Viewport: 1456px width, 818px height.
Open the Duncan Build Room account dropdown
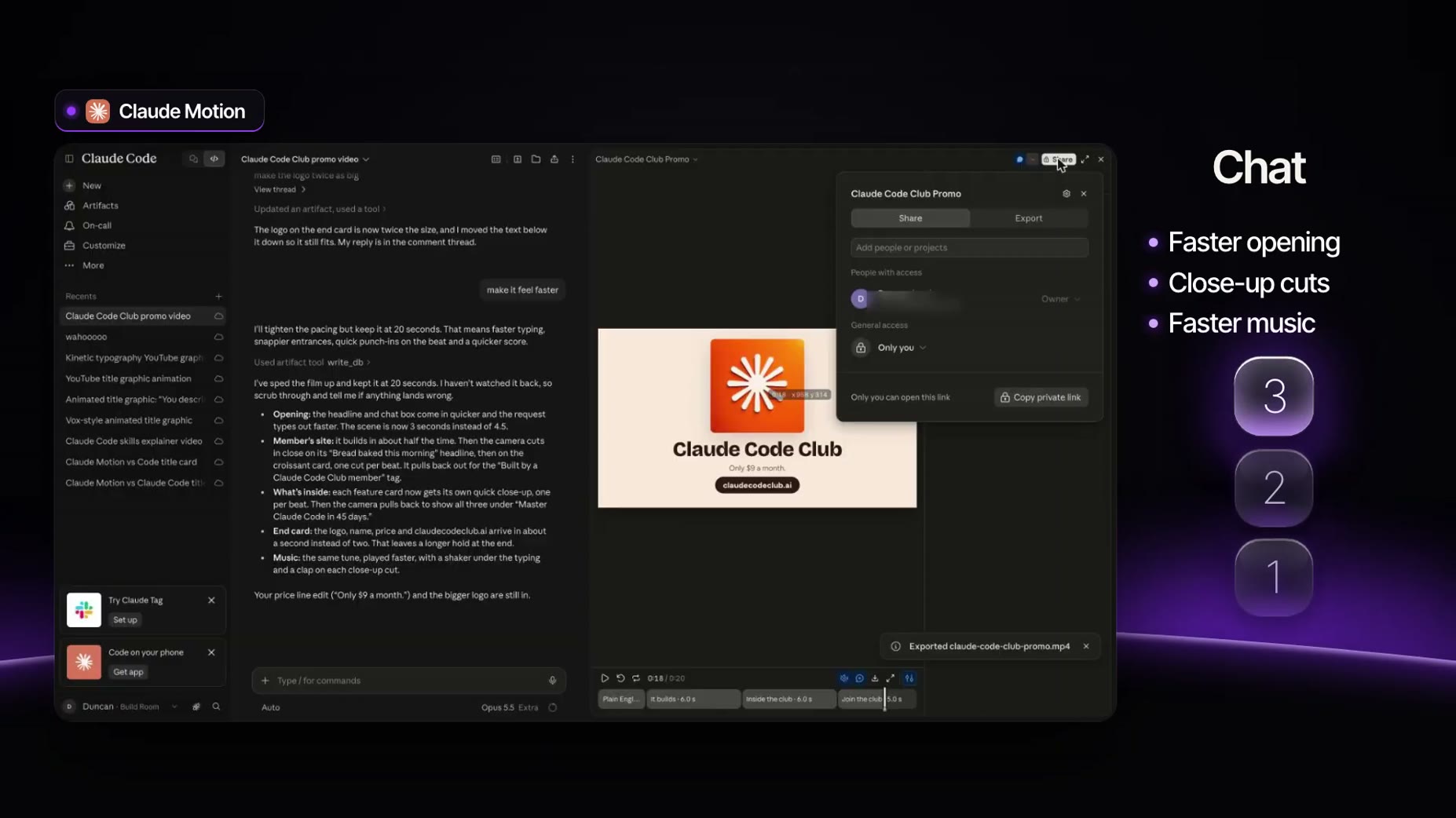coord(122,707)
